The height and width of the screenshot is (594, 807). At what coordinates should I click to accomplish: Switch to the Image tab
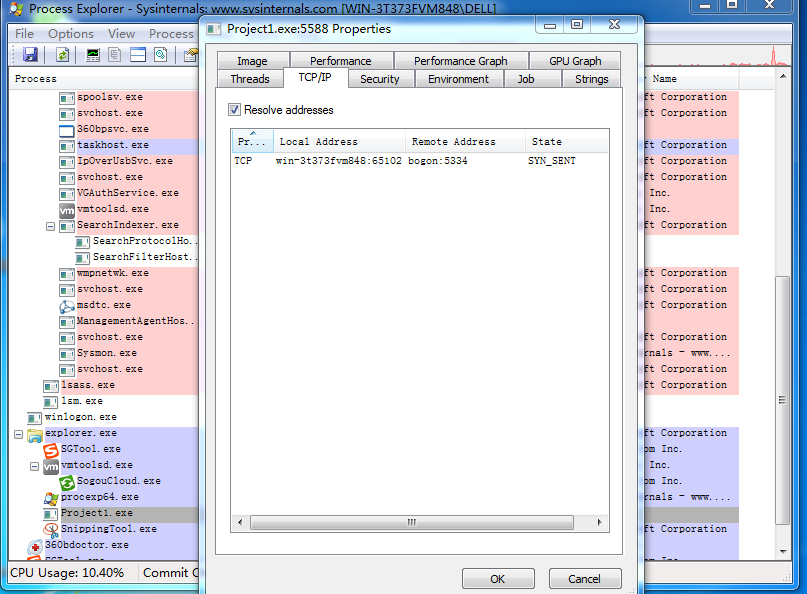[253, 61]
